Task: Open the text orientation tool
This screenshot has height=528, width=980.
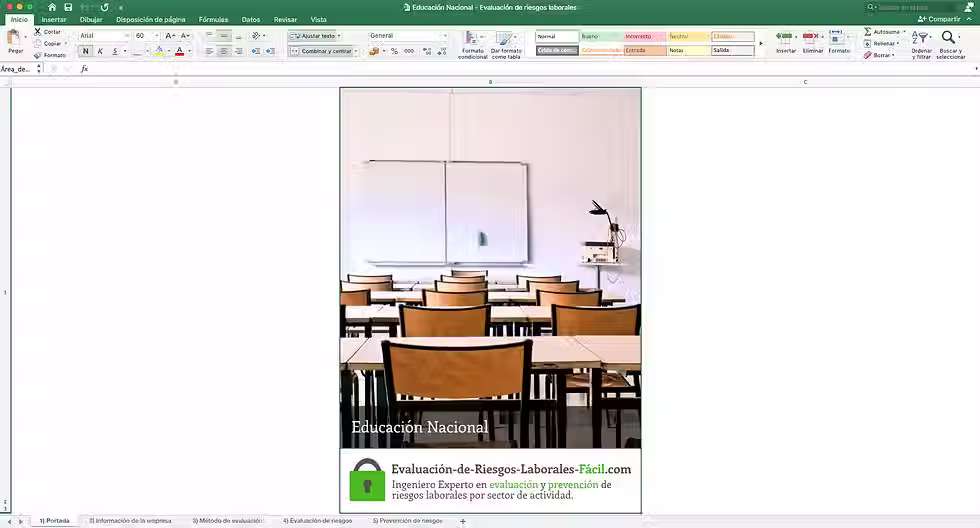Action: click(x=256, y=36)
